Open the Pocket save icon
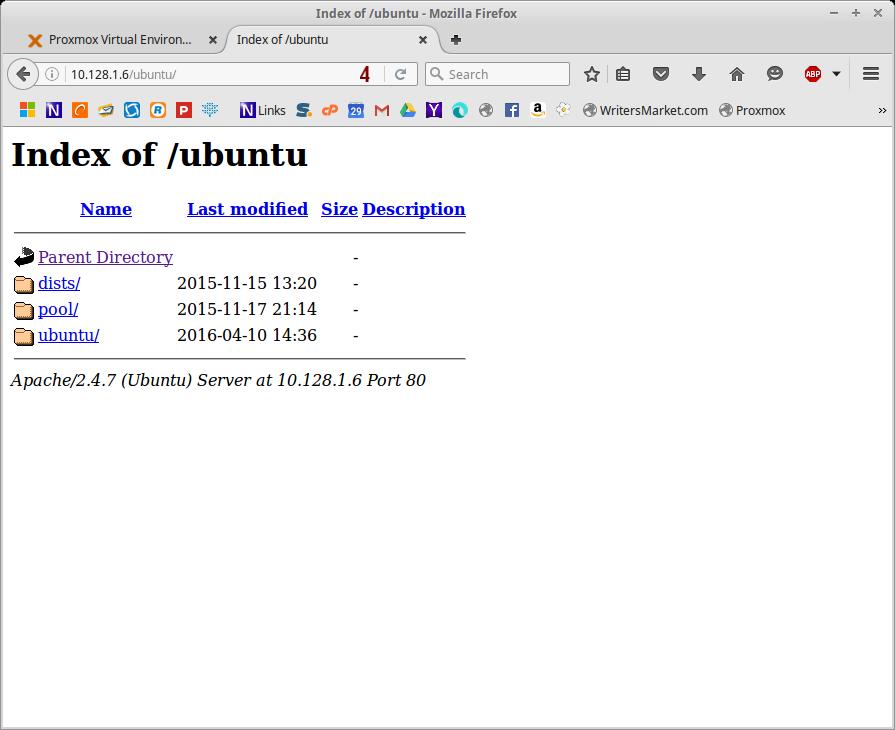 pyautogui.click(x=660, y=74)
